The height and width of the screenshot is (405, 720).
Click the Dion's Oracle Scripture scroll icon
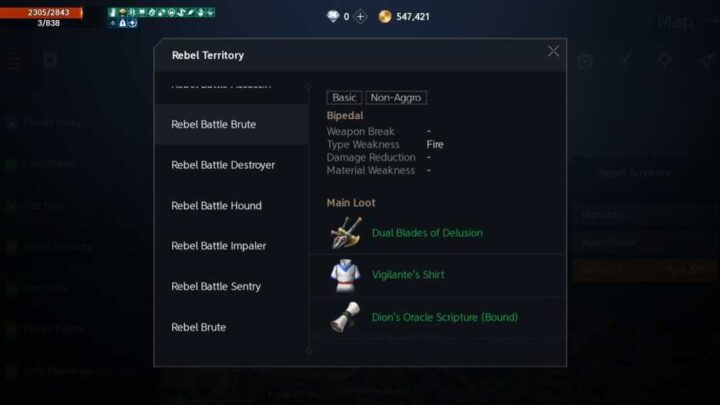pyautogui.click(x=345, y=317)
